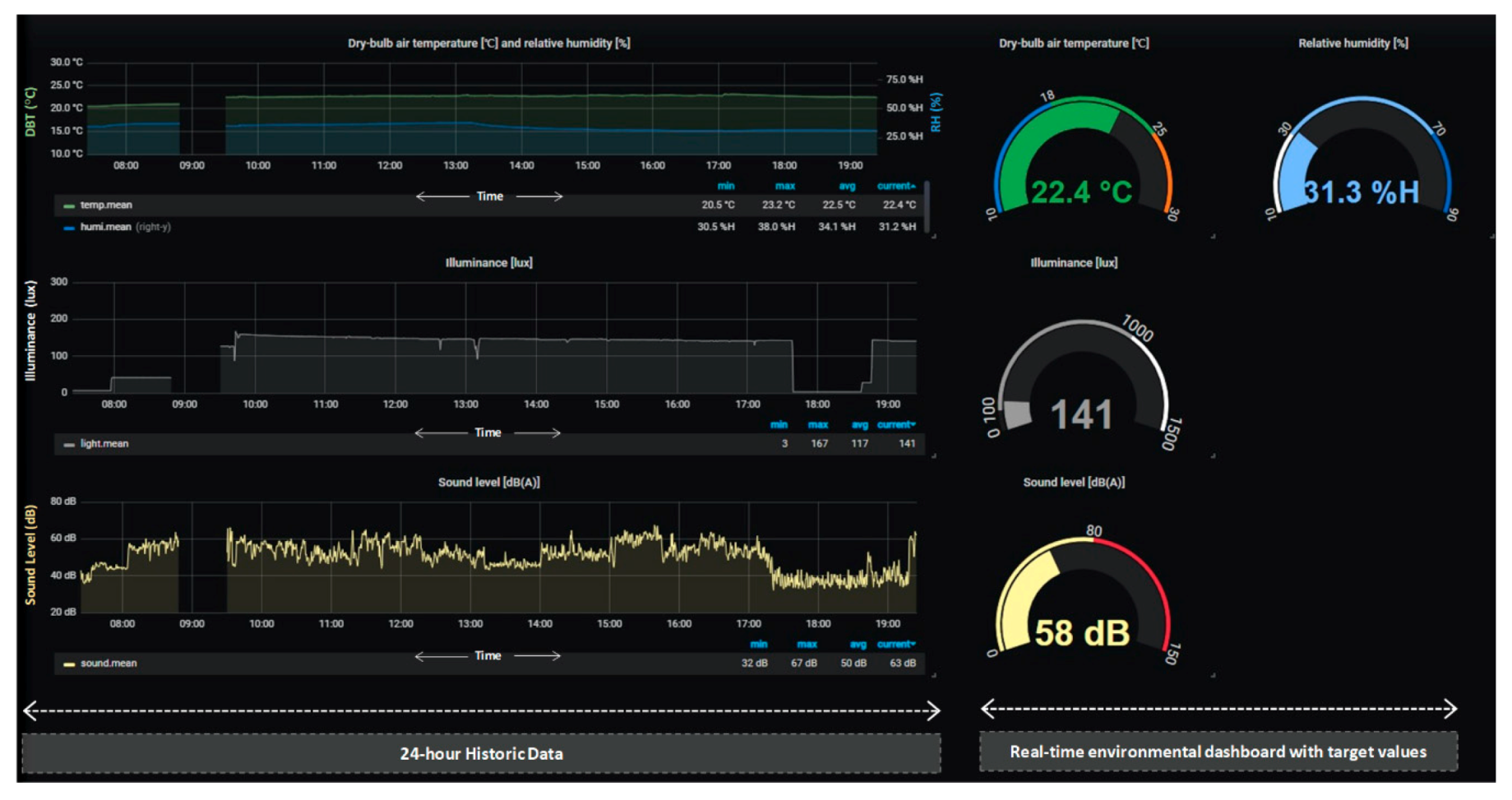This screenshot has height=800, width=1512.
Task: Toggle the humi.mean series visibility
Action: point(106,227)
